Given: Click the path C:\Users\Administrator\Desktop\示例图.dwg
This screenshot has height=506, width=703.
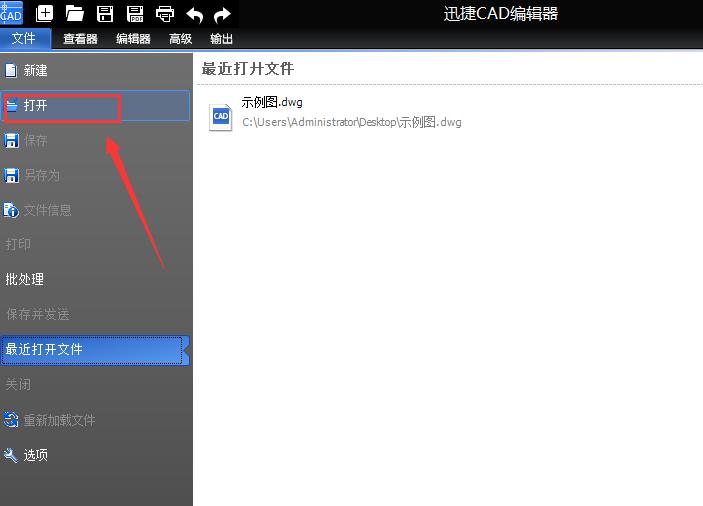Looking at the screenshot, I should click(x=352, y=122).
